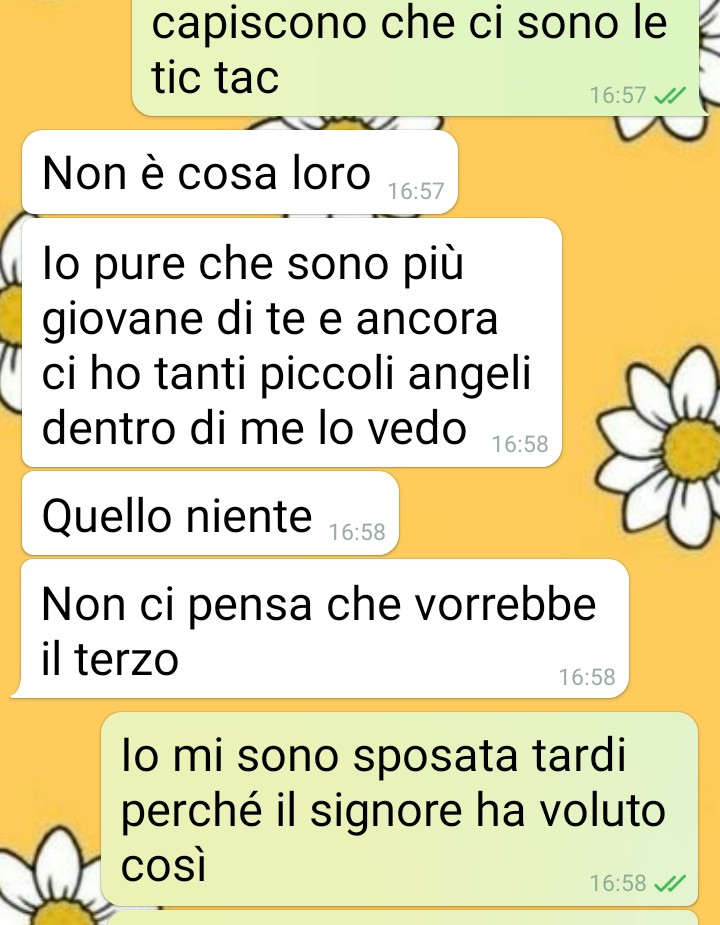
Task: Click the 16:57 timestamp on 'Non è cosa loro'
Action: point(415,191)
